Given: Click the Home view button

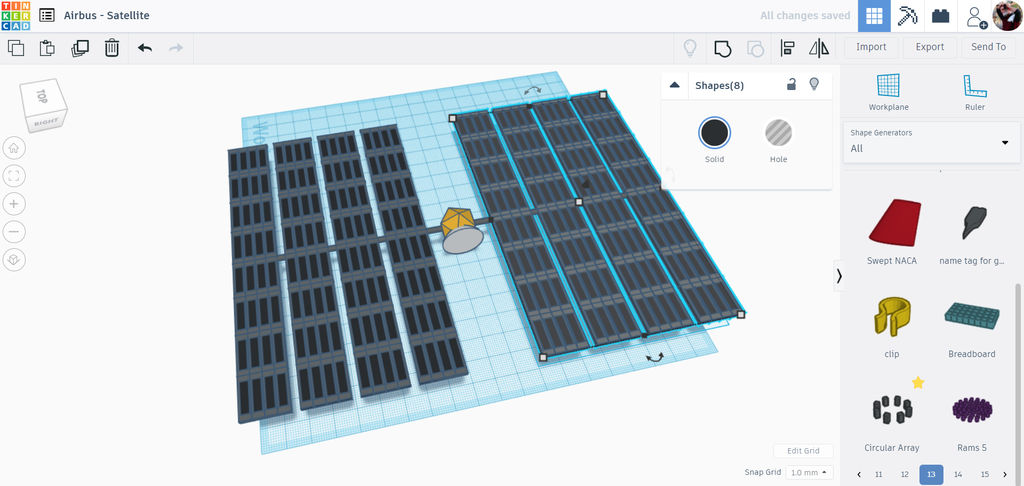Looking at the screenshot, I should click(14, 148).
